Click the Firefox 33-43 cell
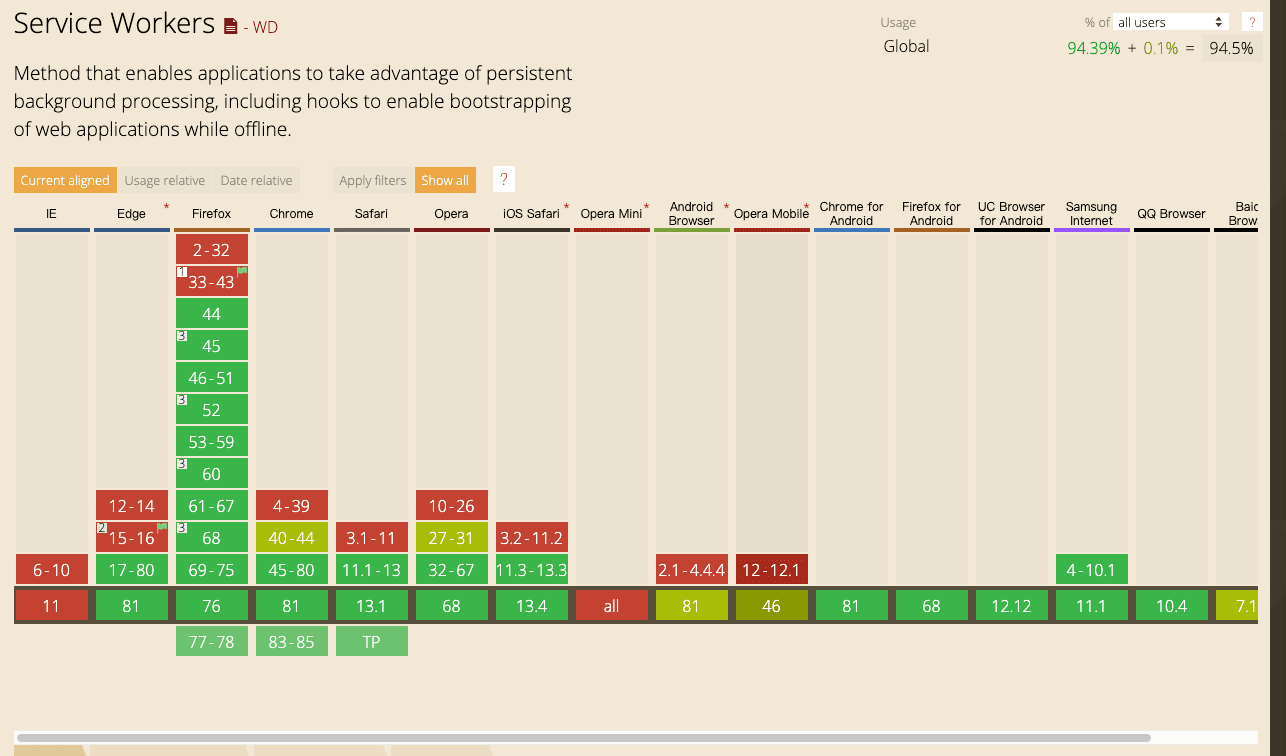 coord(212,282)
